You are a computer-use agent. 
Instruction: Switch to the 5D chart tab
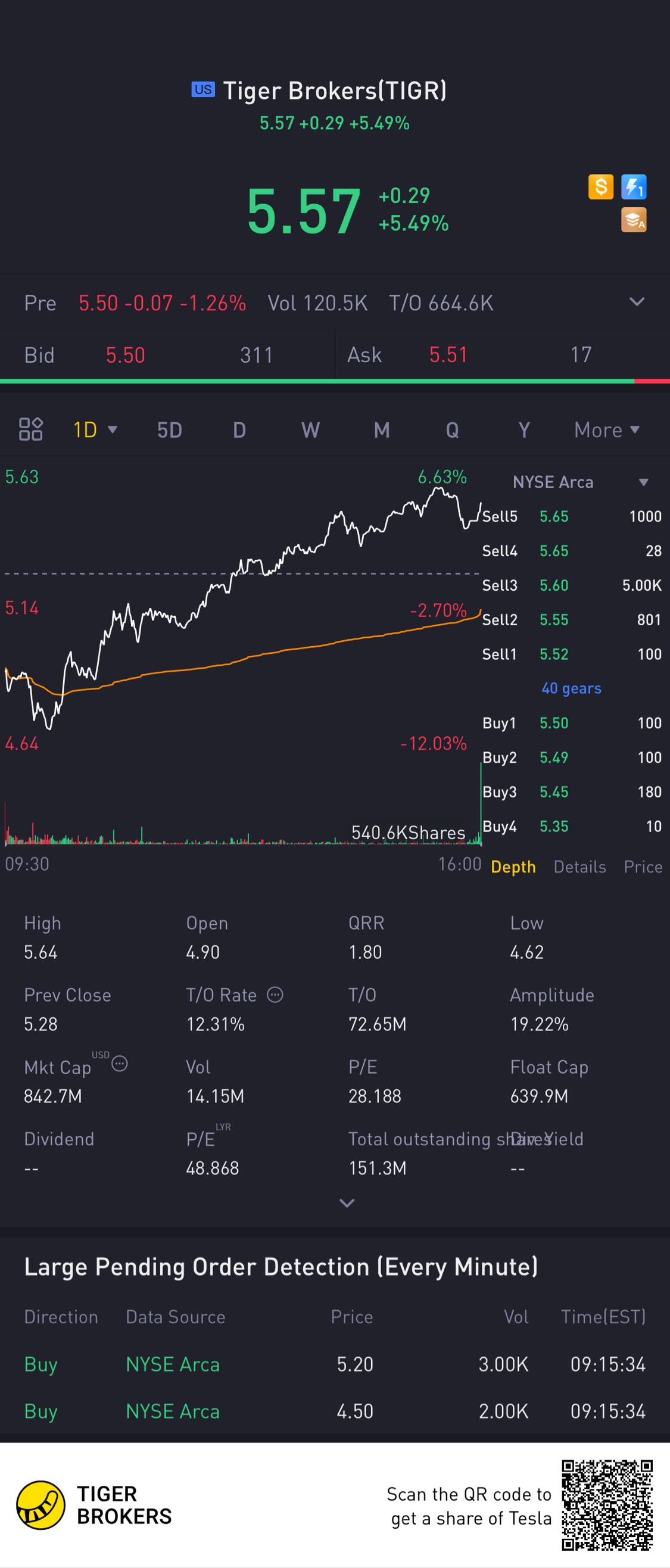(x=170, y=430)
